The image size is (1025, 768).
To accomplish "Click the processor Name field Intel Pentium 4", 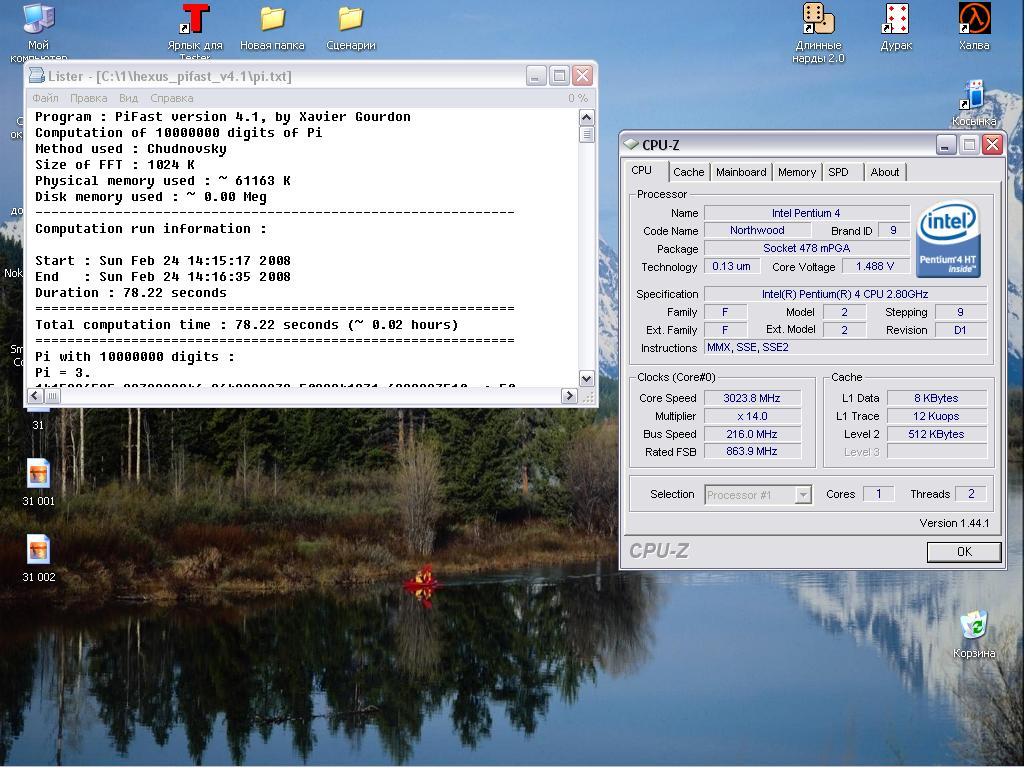I will [807, 213].
